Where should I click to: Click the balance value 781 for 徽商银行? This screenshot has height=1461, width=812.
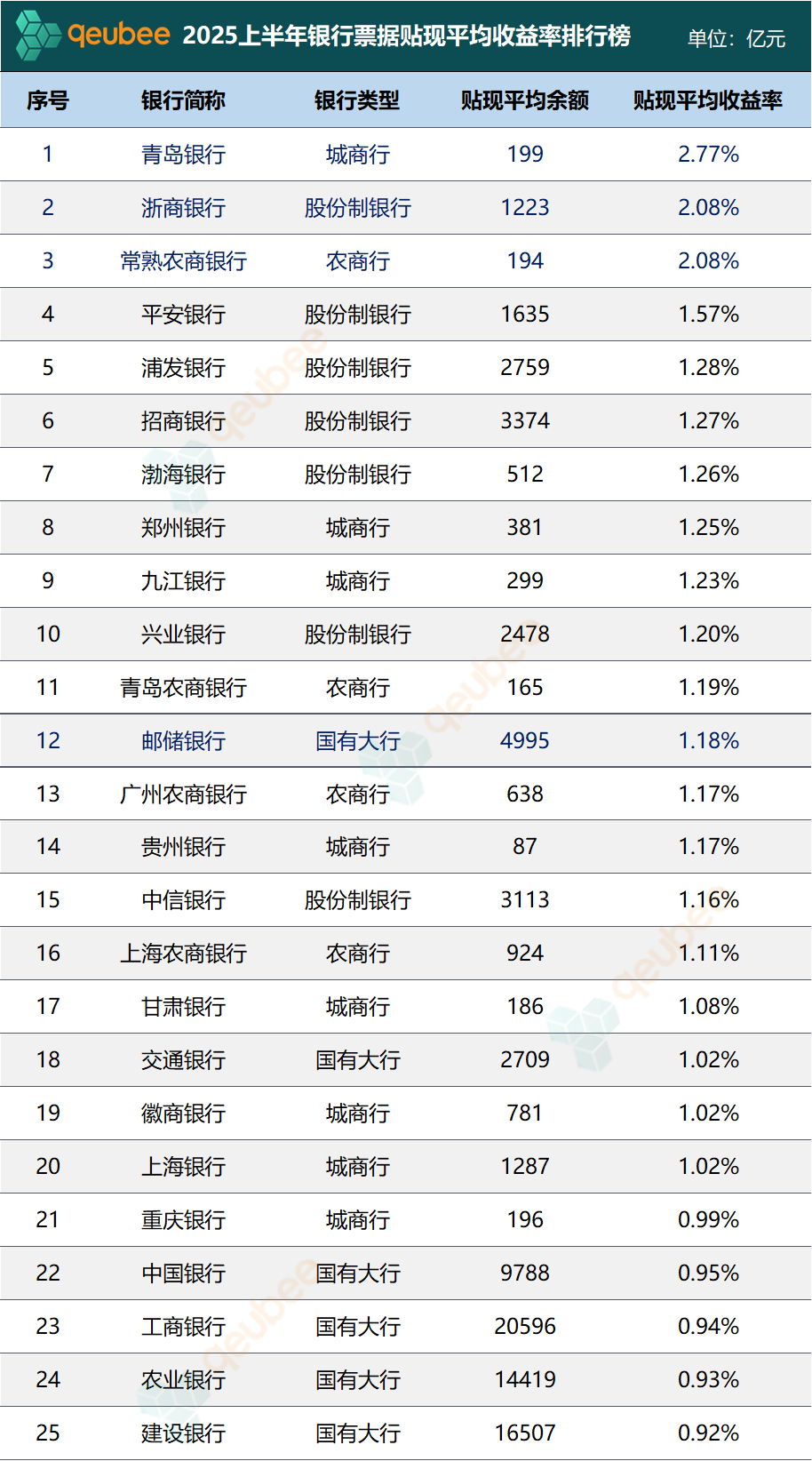pyautogui.click(x=525, y=1114)
